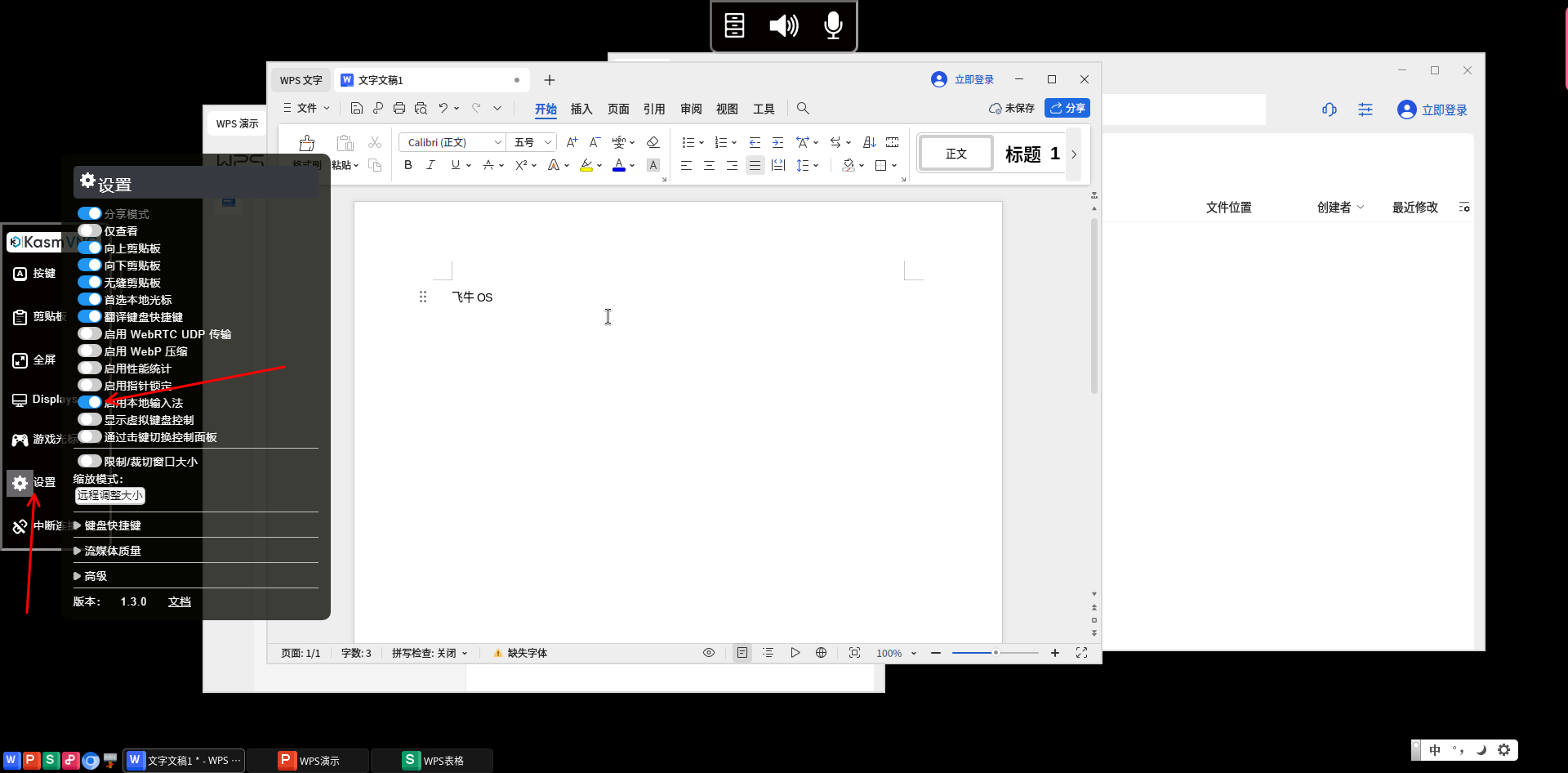The height and width of the screenshot is (773, 1568).
Task: Toggle the 向上剪贴板 switch
Action: (90, 248)
